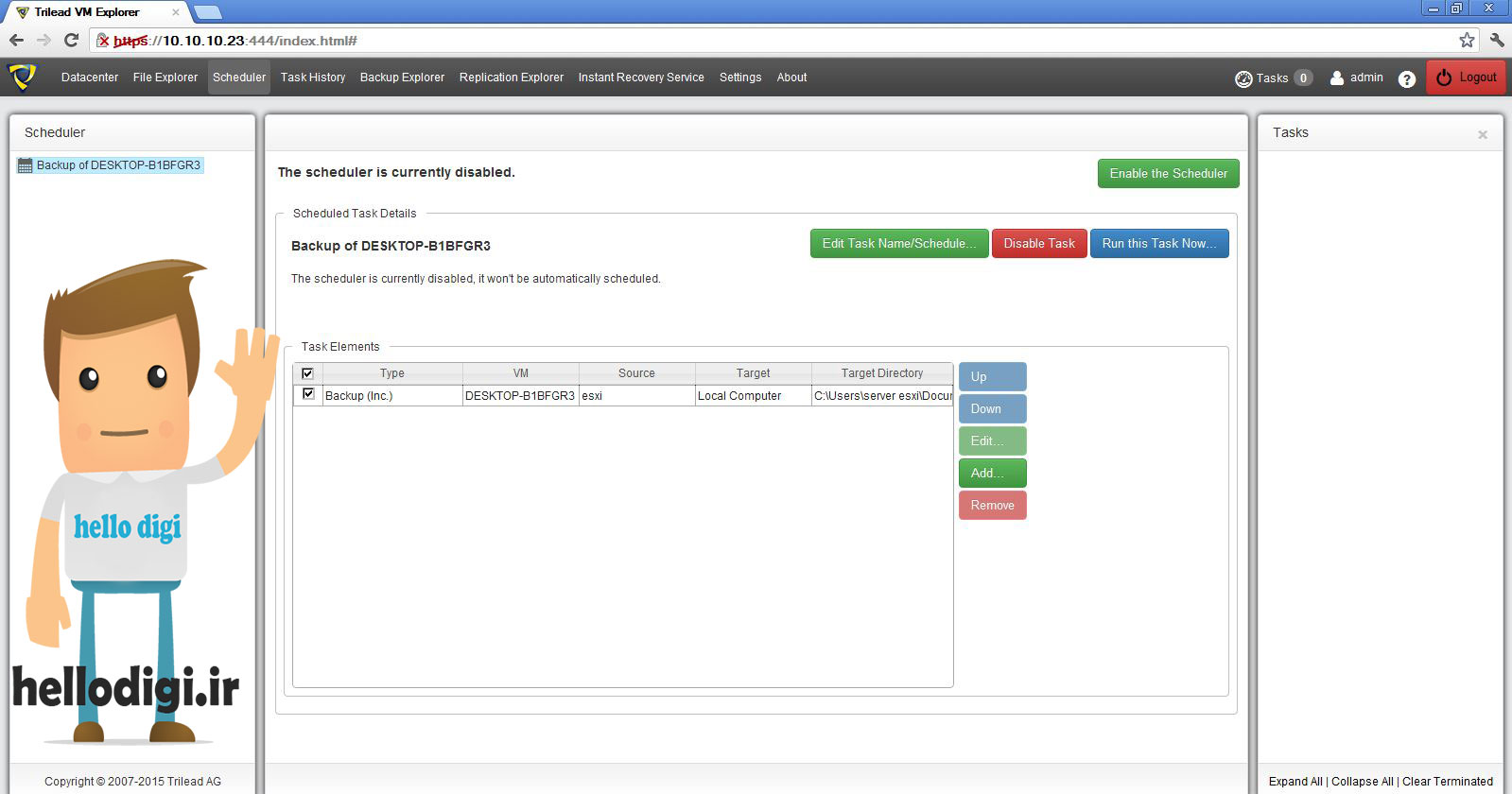Image resolution: width=1512 pixels, height=794 pixels.
Task: Enable the Scheduler
Action: [1169, 173]
